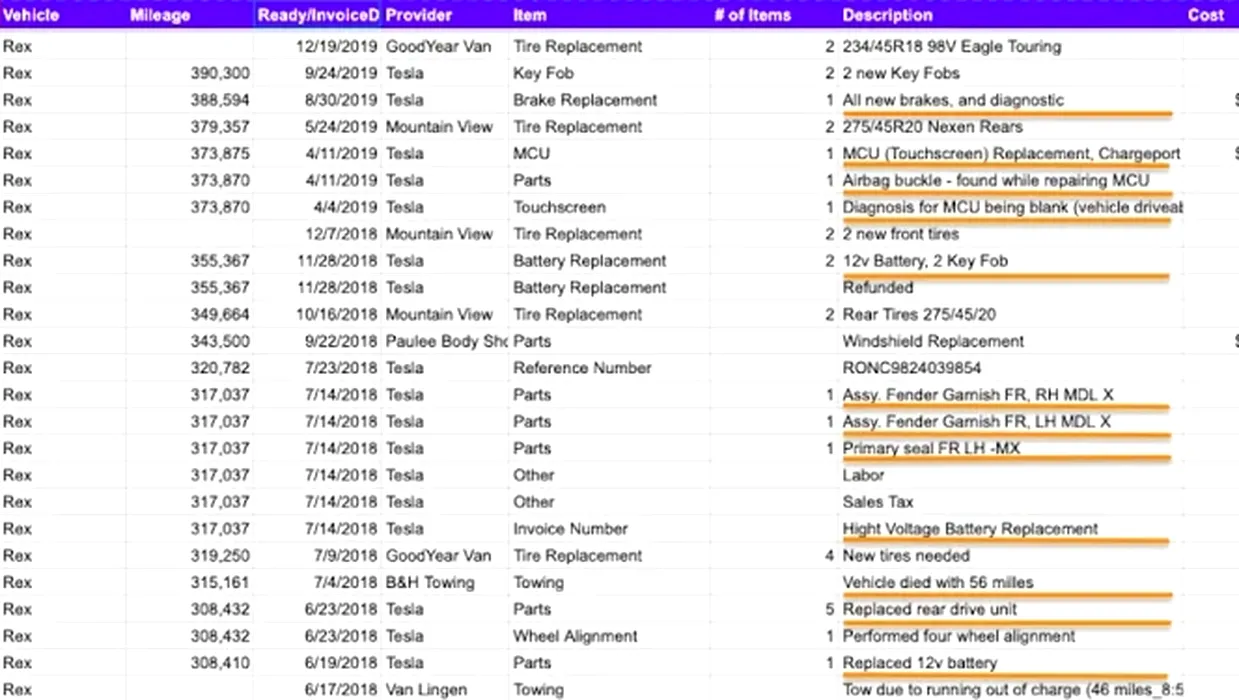Screen dimensions: 1239x700
Task: Click the Vehicle column header
Action: [31, 15]
